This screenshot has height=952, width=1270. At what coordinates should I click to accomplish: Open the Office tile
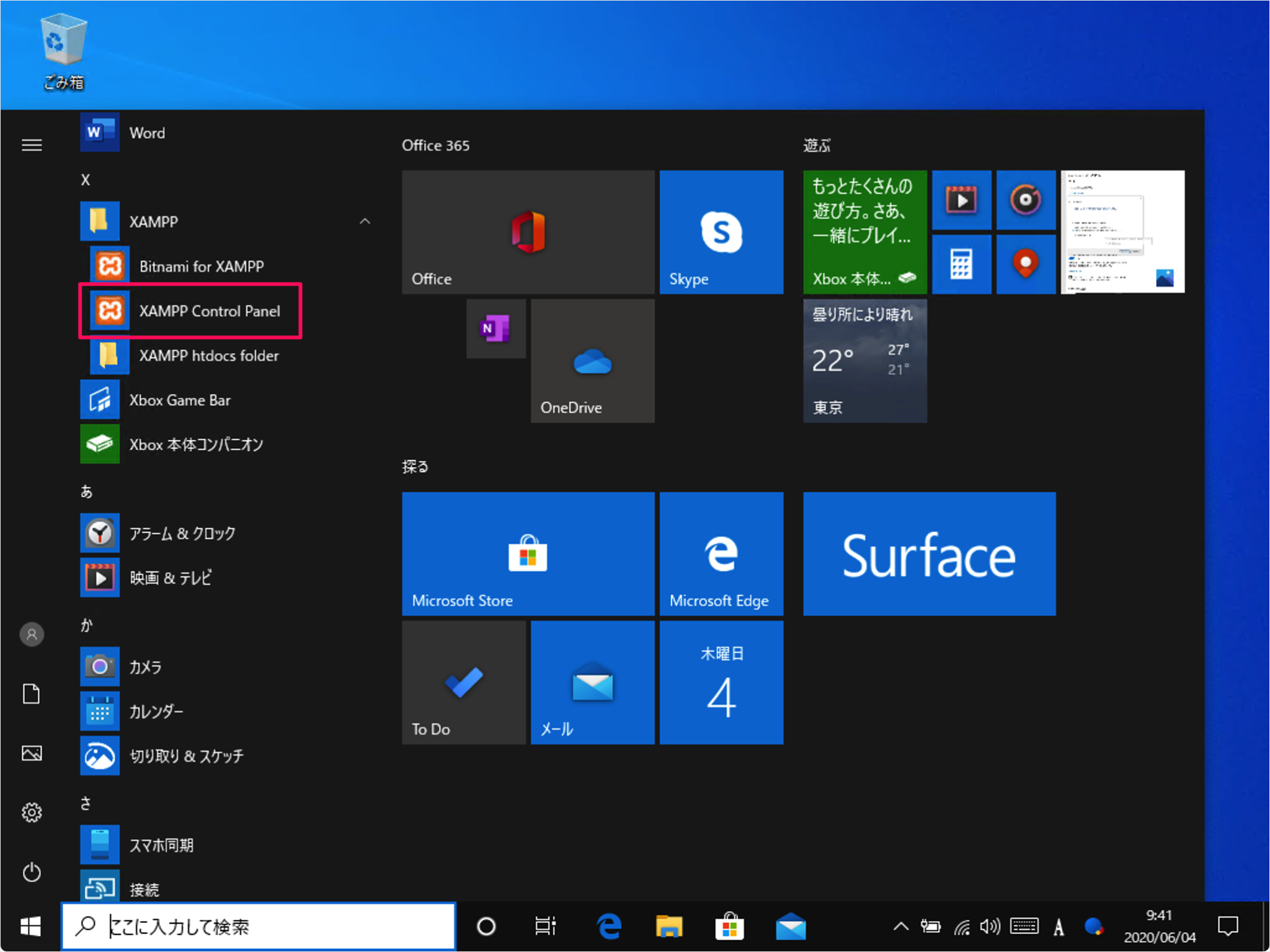coord(528,232)
